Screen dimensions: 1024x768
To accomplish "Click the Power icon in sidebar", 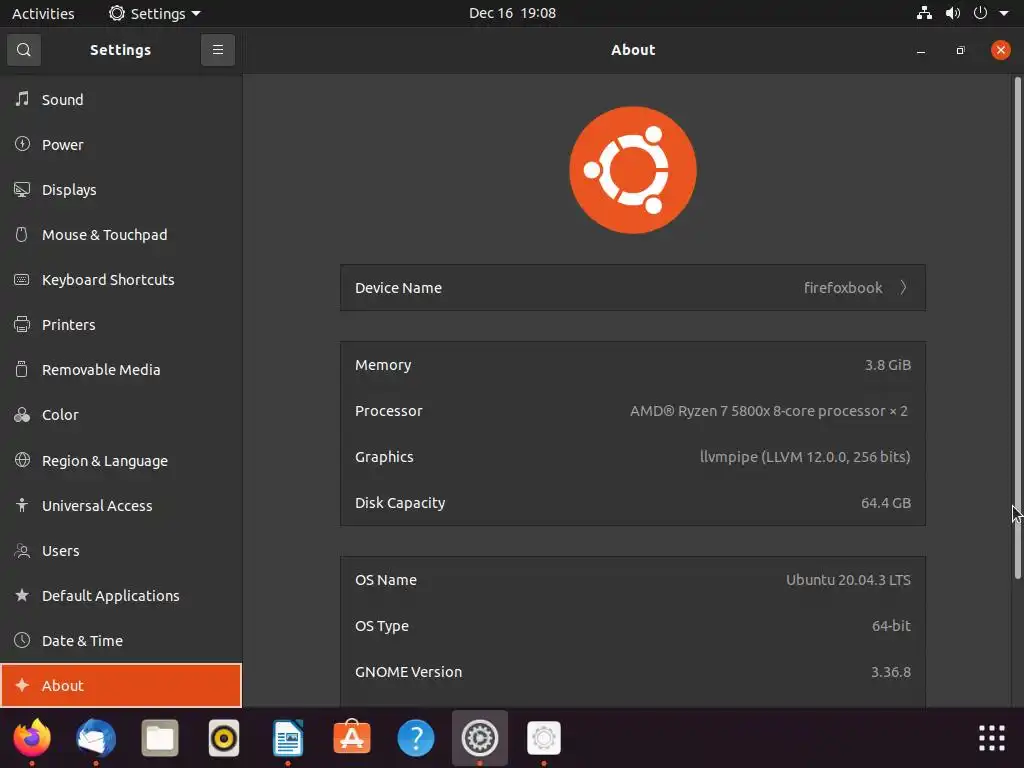I will [x=22, y=144].
